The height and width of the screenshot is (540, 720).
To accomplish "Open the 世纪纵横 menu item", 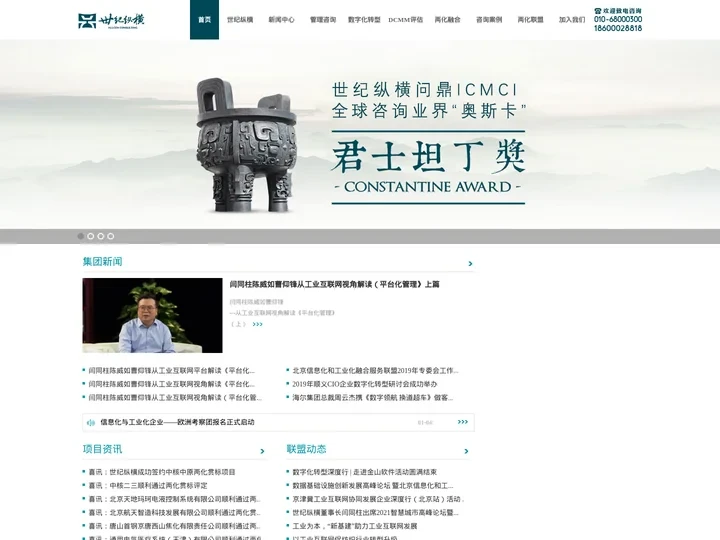I will point(240,20).
